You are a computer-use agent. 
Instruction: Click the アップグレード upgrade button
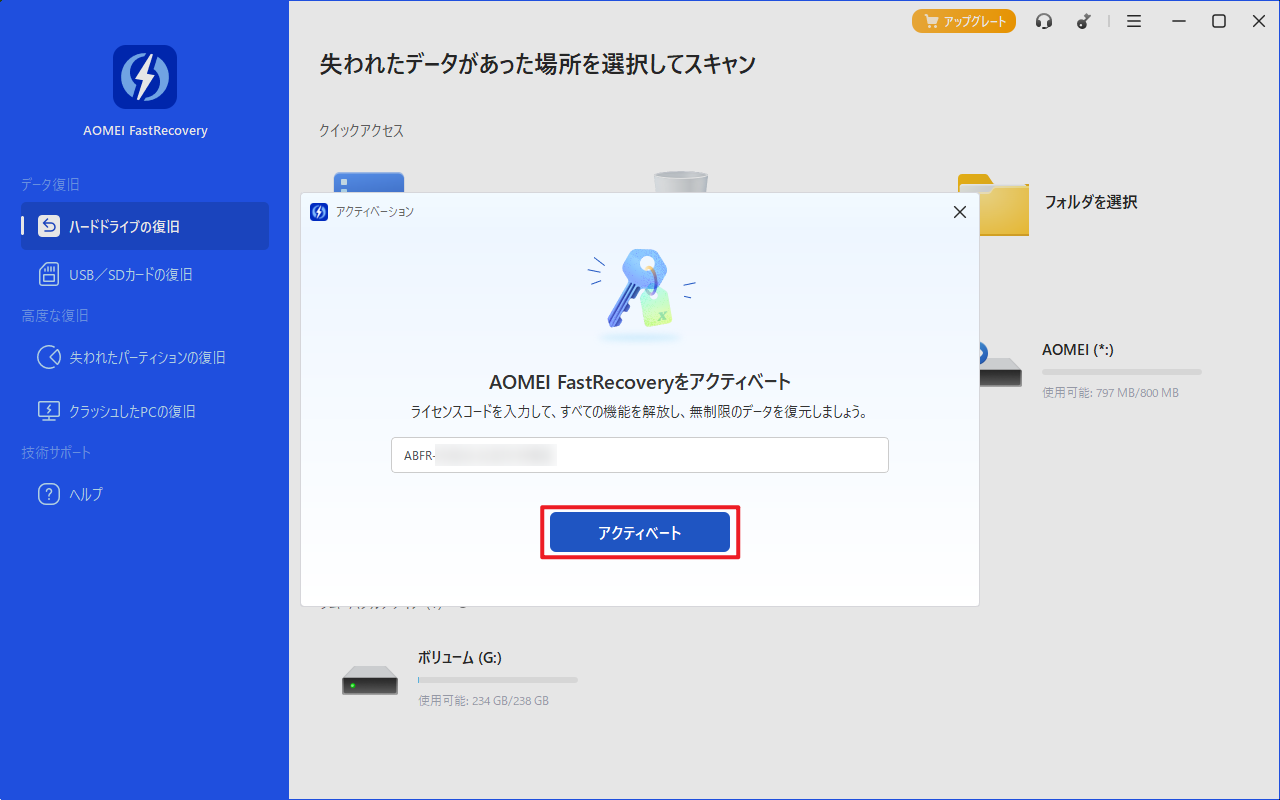pos(964,21)
